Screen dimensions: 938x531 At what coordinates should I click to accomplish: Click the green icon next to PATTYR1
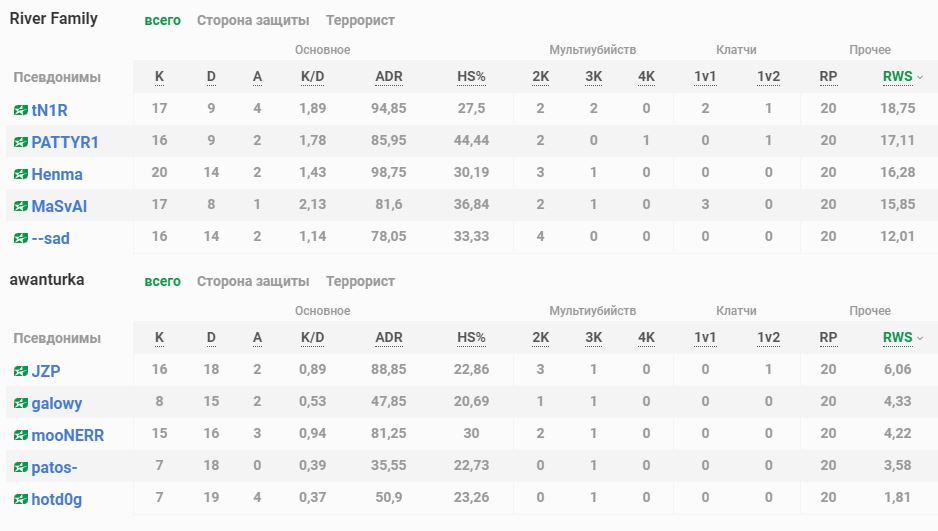(21, 142)
